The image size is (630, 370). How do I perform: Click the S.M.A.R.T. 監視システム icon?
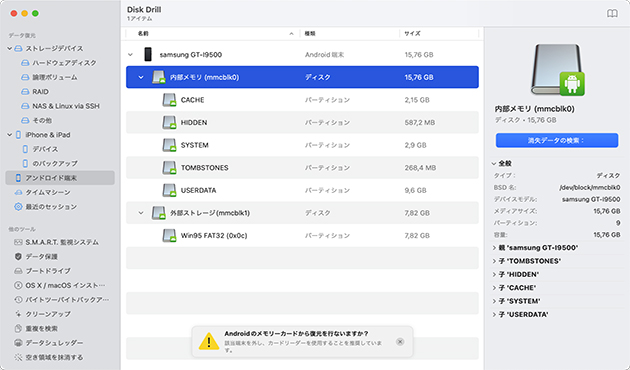(18, 242)
